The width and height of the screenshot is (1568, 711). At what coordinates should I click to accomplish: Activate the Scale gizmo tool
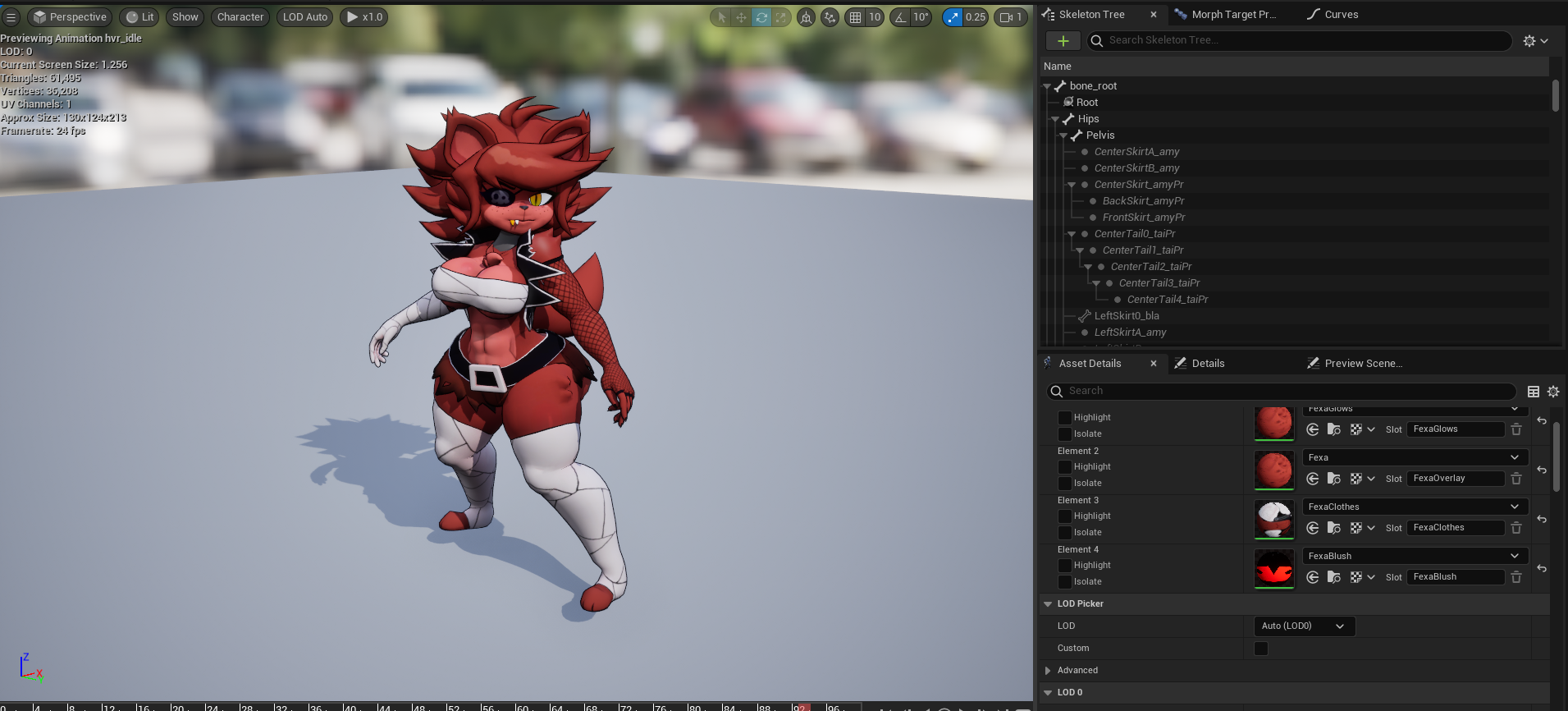(780, 17)
